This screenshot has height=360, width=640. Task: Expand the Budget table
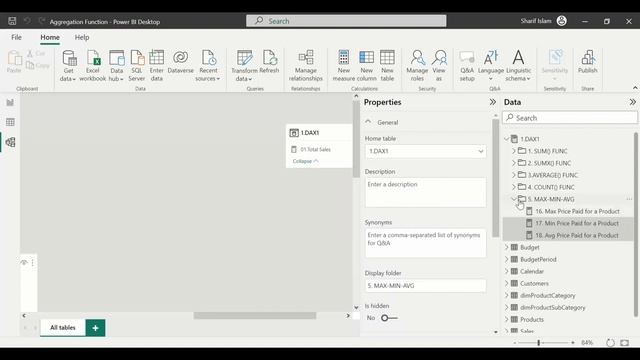coord(507,247)
